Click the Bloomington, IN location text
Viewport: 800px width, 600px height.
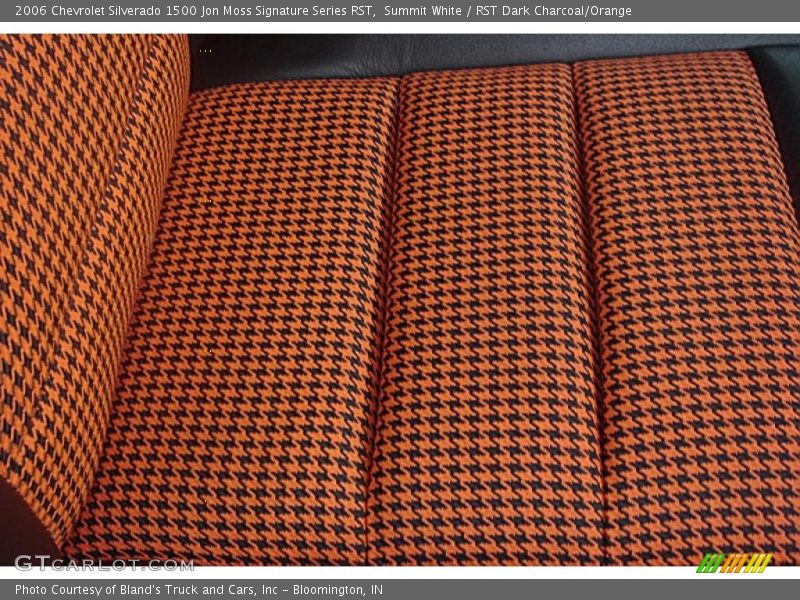click(337, 590)
